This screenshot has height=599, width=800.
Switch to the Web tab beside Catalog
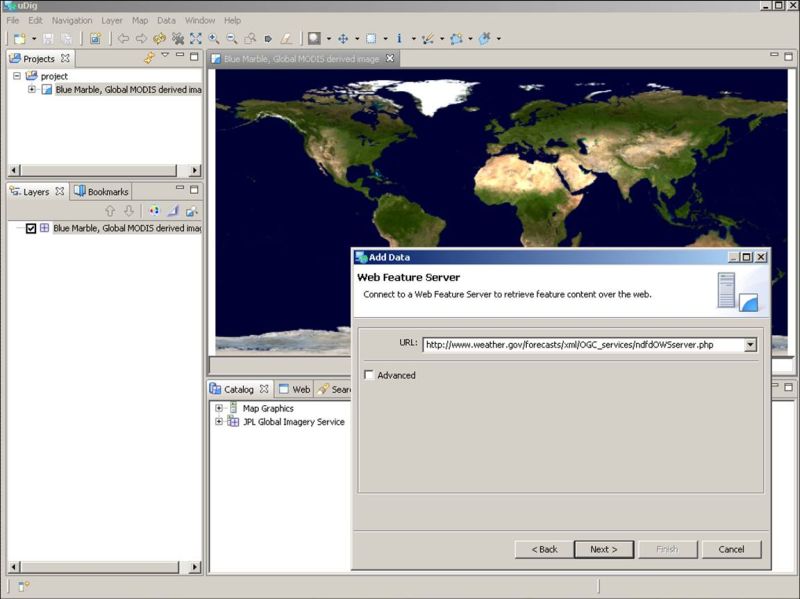[x=294, y=389]
